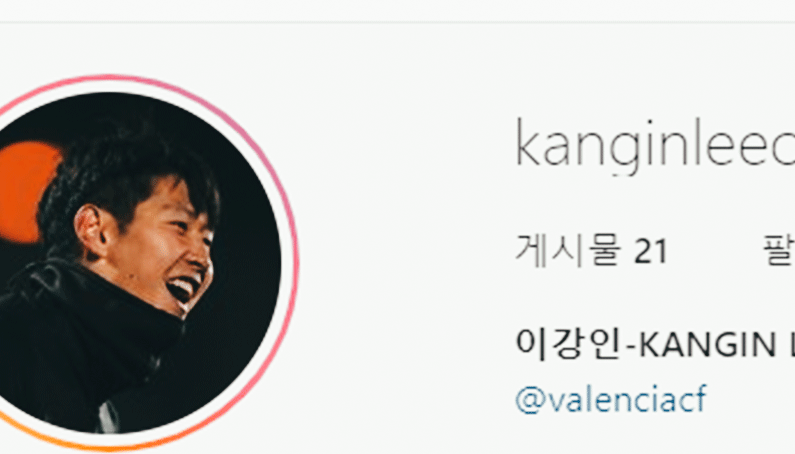
Task: Open the 게시물 21 posts count
Action: click(x=591, y=250)
